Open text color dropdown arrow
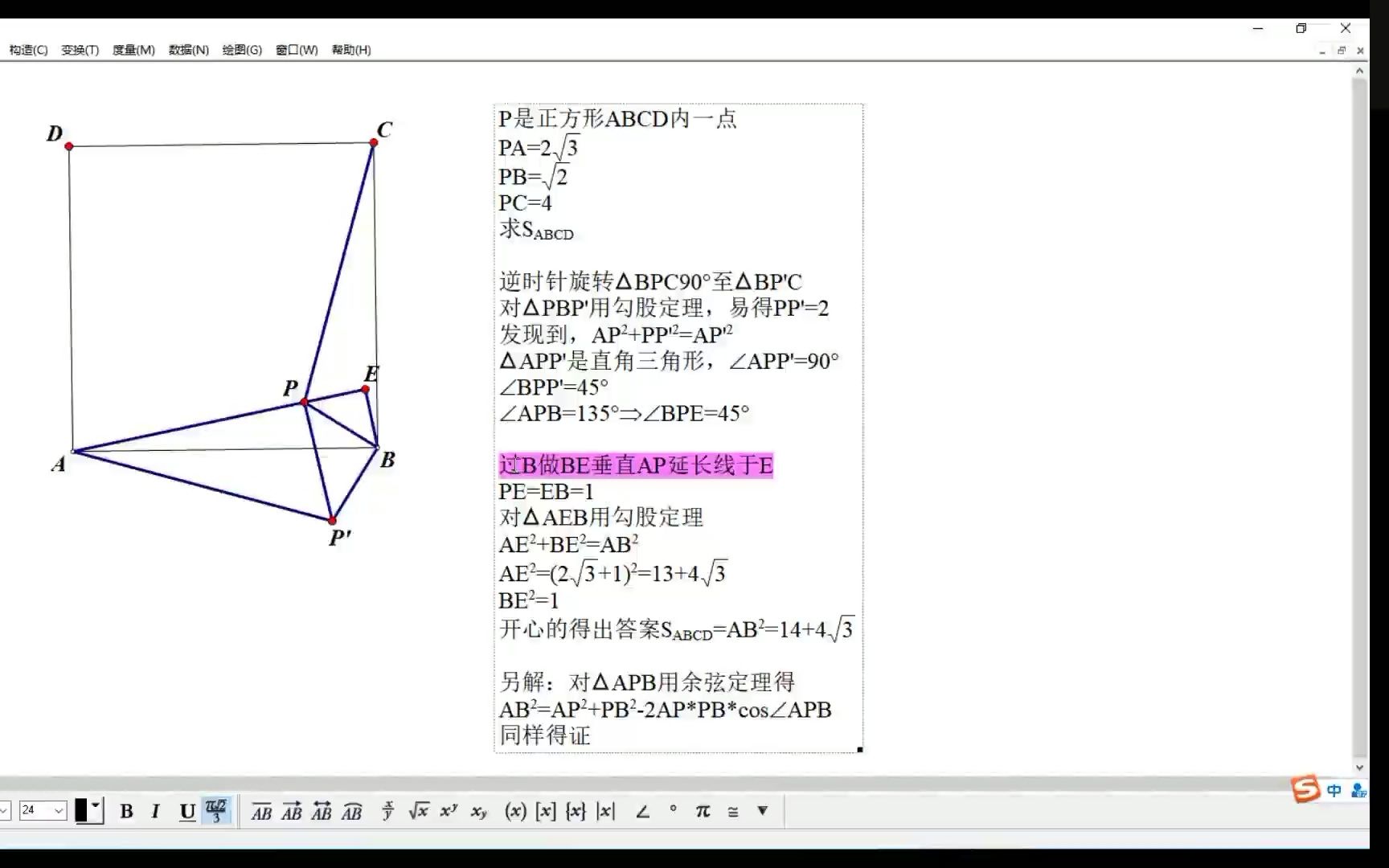The image size is (1389, 868). 96,805
